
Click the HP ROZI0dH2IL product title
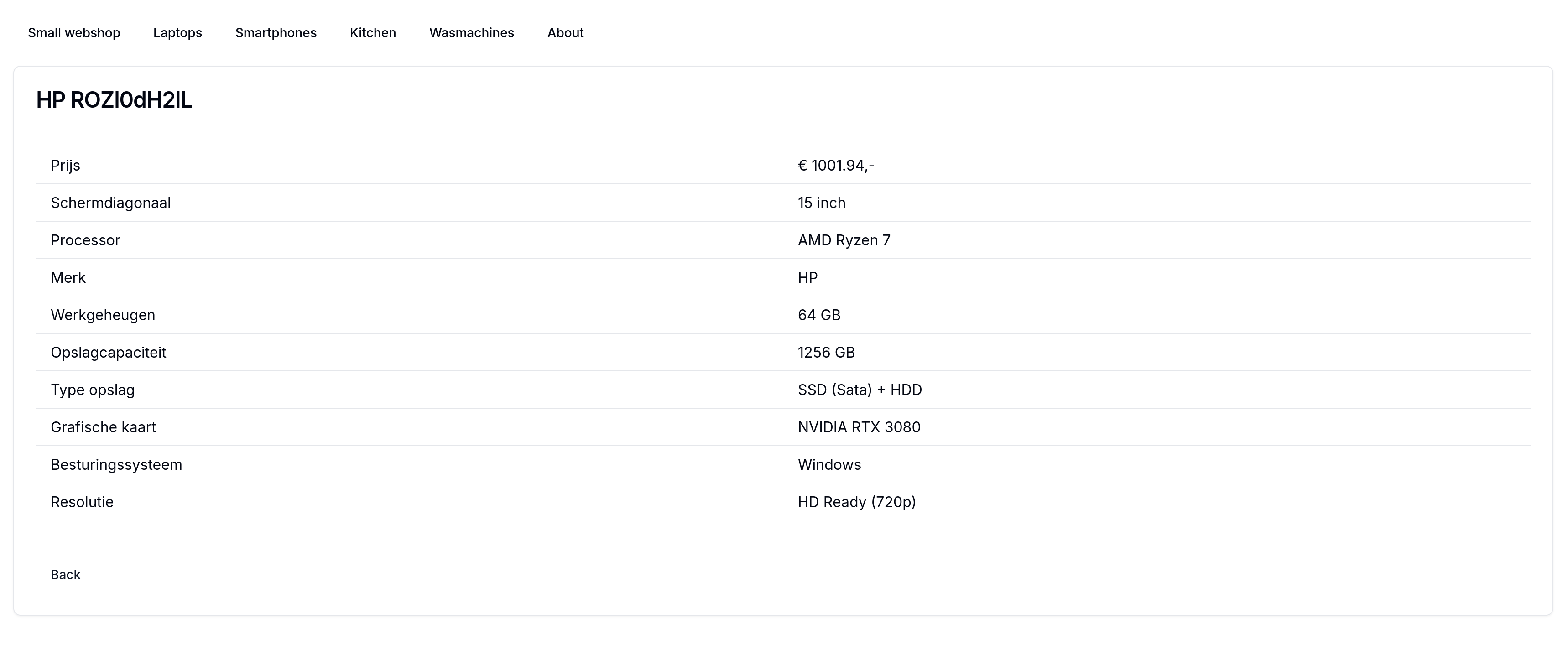[114, 100]
